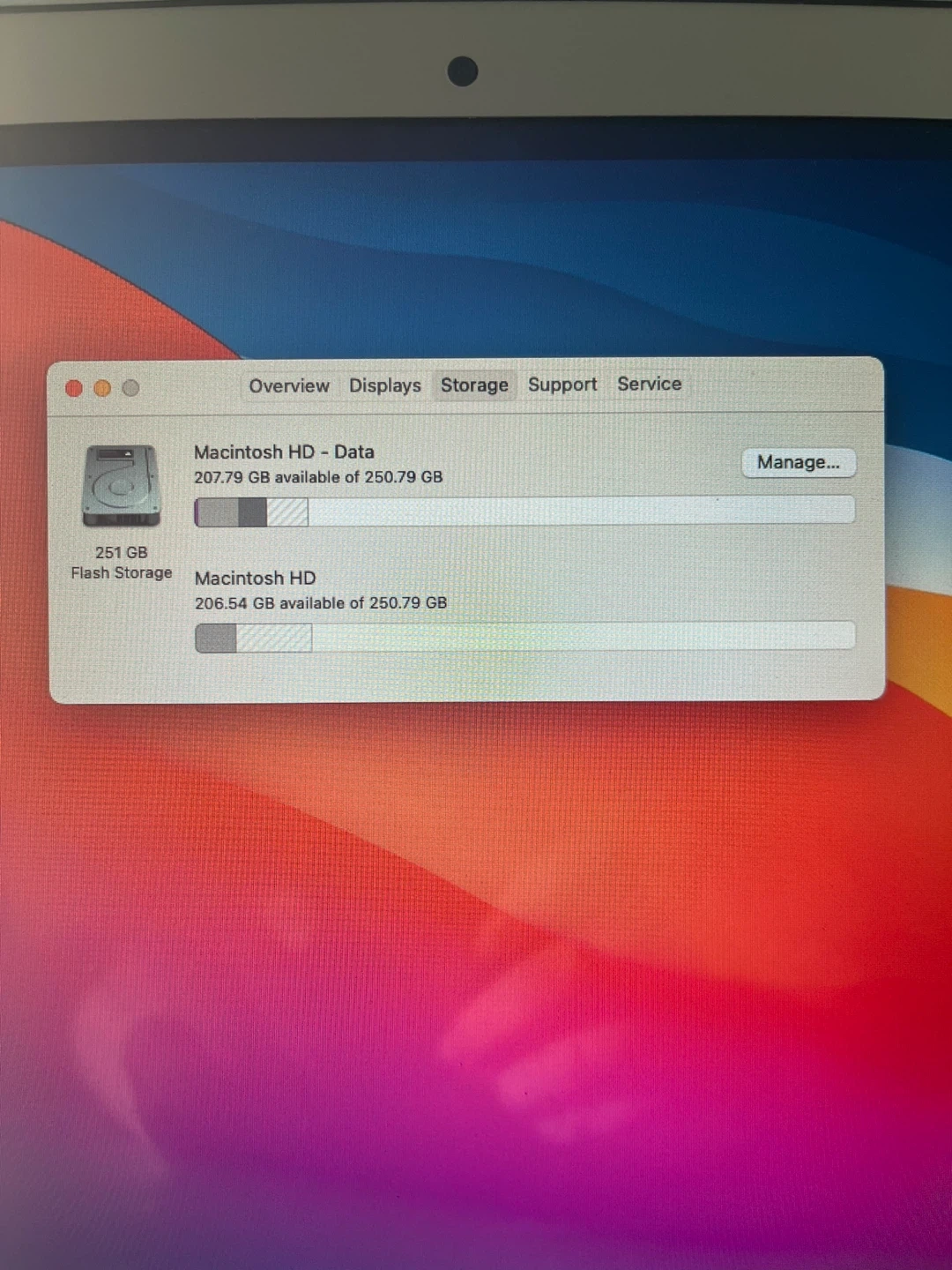Click the Manage... button

(x=798, y=462)
